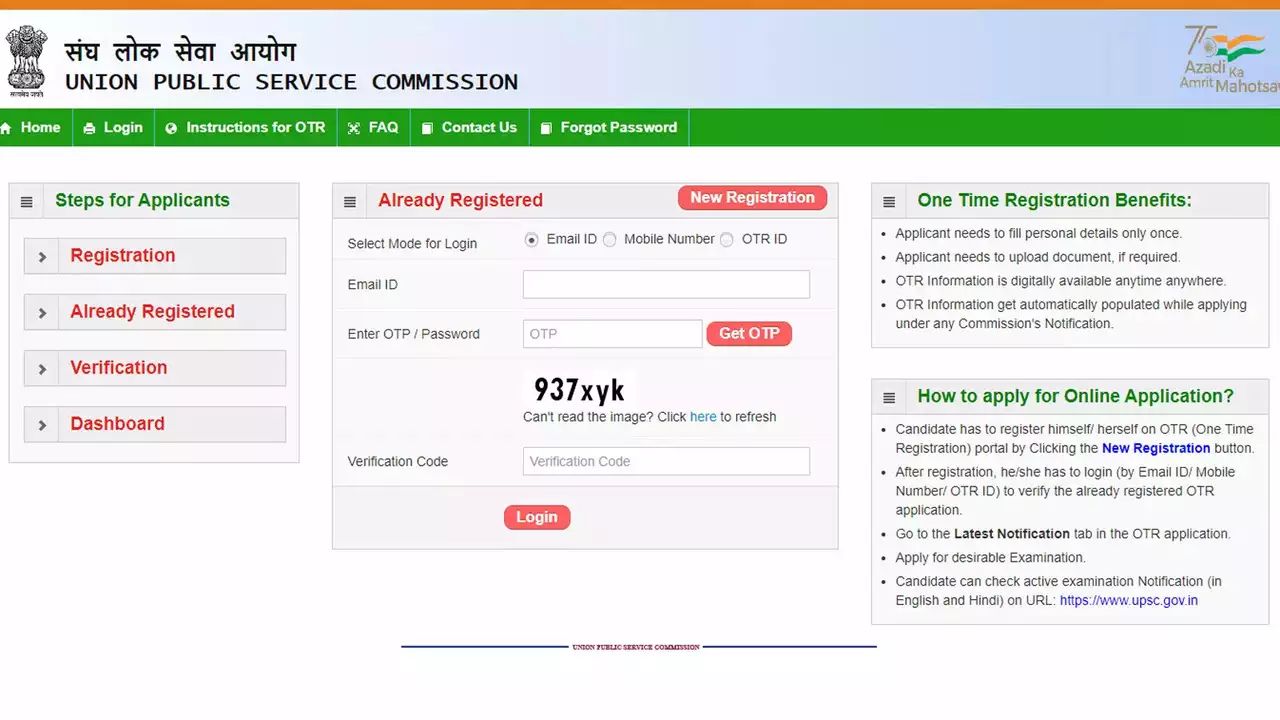Open Forgot Password menu item
Viewport: 1280px width, 720px height.
(x=609, y=128)
